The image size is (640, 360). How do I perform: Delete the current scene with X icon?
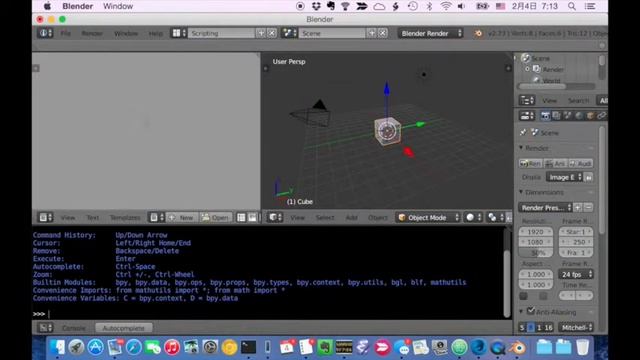coord(382,33)
